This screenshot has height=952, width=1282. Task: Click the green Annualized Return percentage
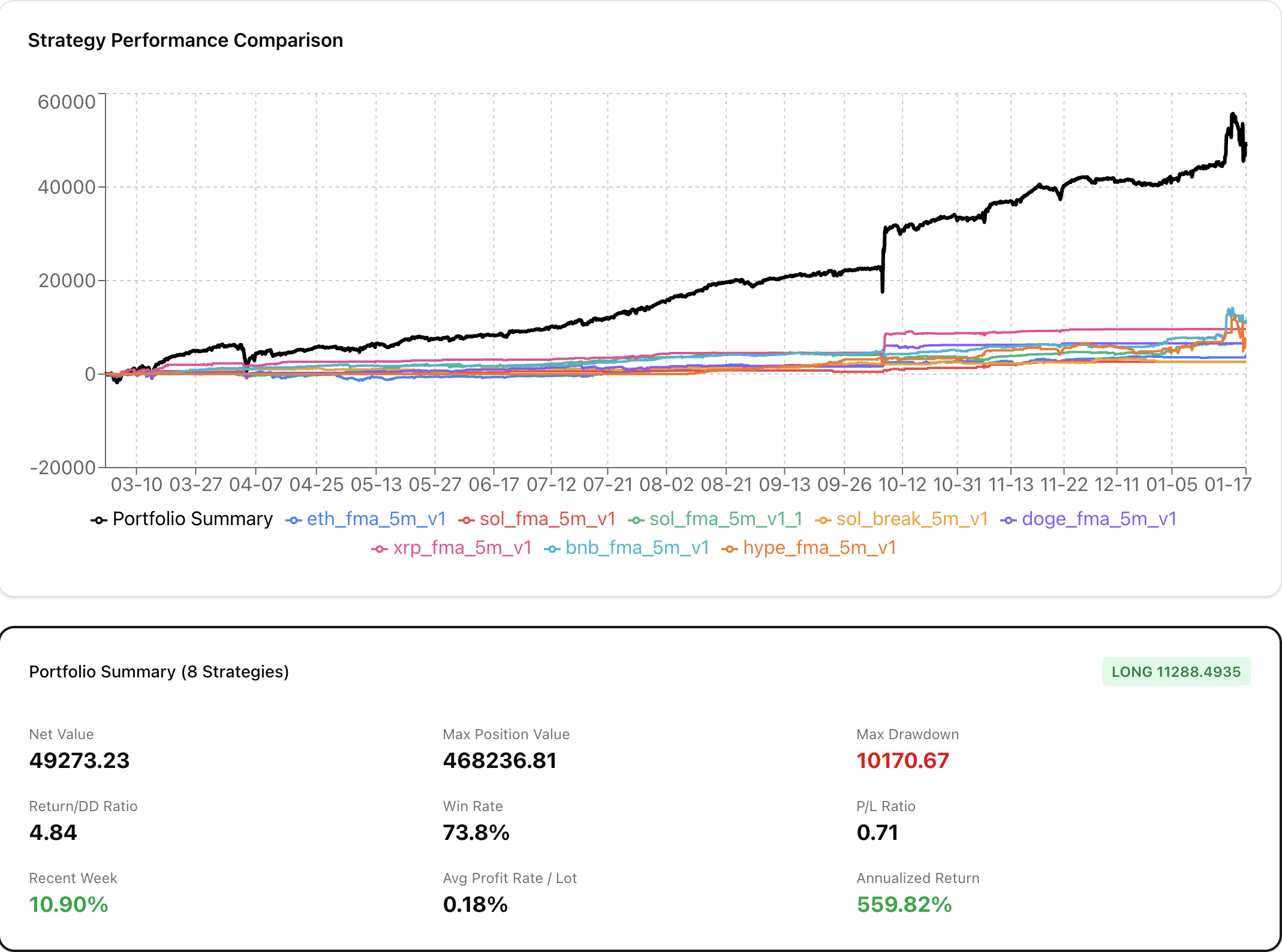(x=904, y=904)
